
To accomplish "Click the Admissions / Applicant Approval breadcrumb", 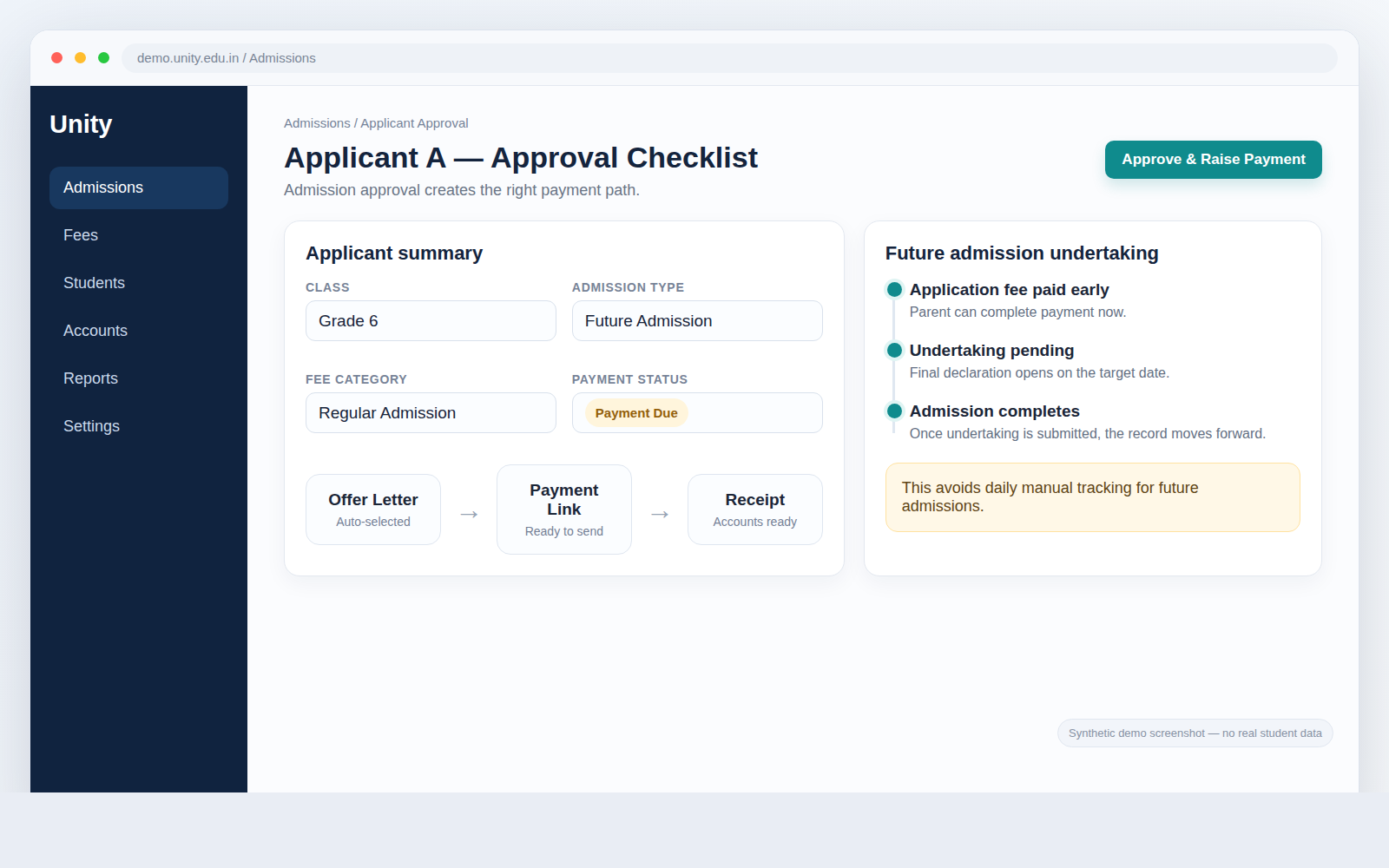I will pyautogui.click(x=376, y=123).
